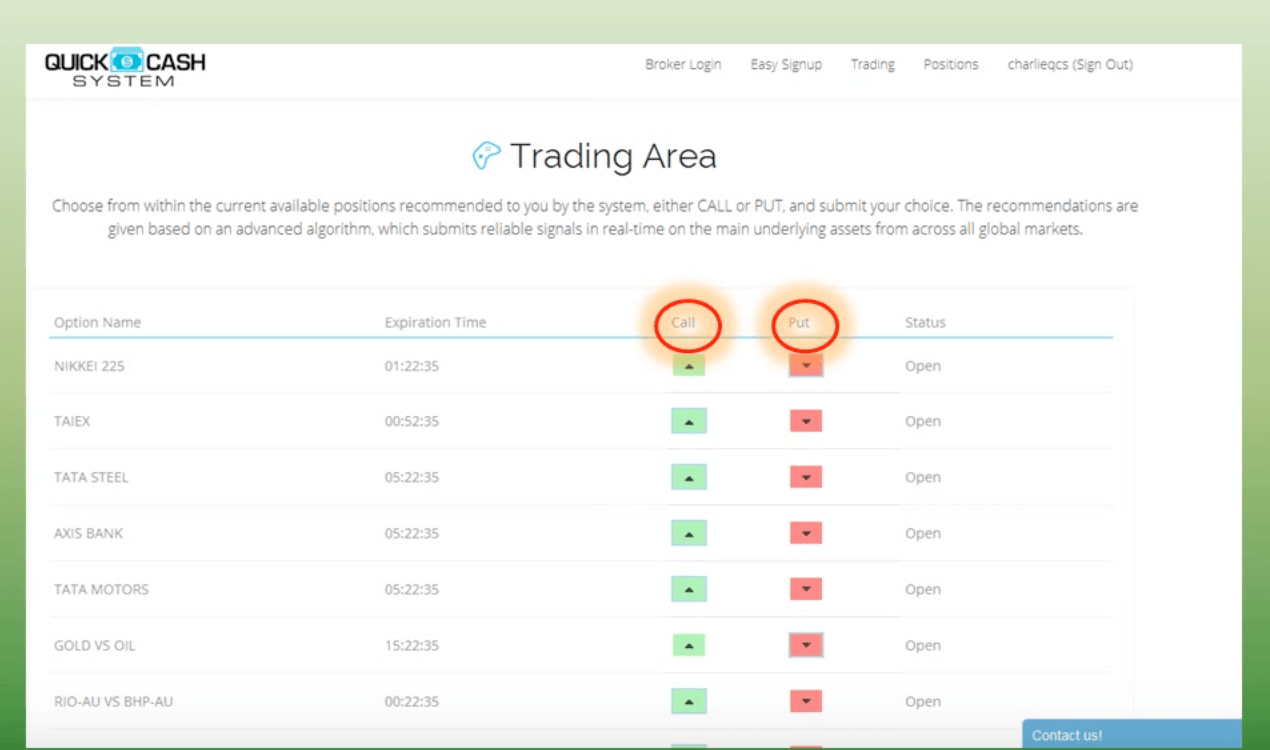Click the Open status for TATA STEEL
The image size is (1270, 750).
point(923,478)
